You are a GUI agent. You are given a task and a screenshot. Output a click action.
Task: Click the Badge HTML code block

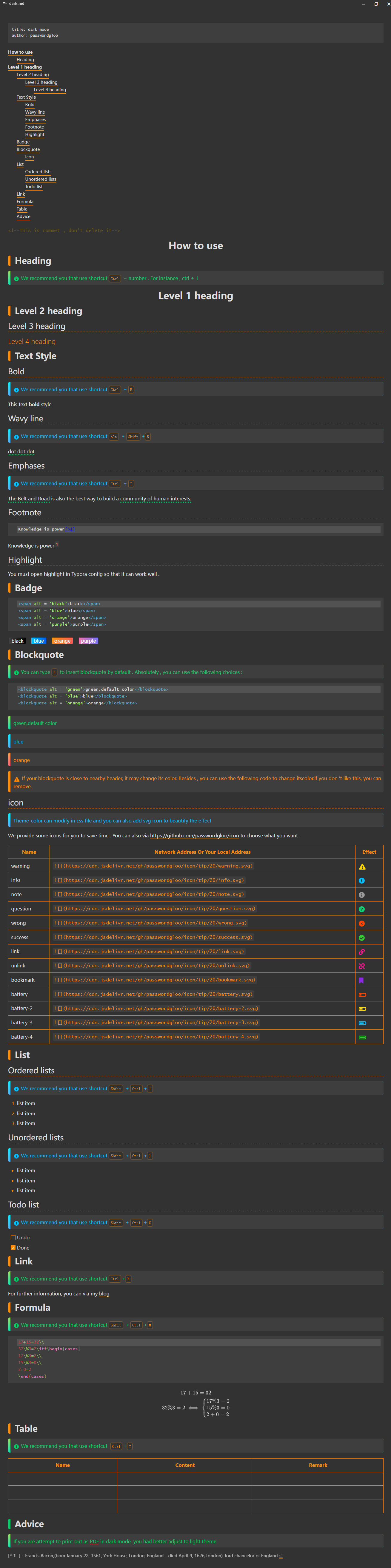(195, 614)
